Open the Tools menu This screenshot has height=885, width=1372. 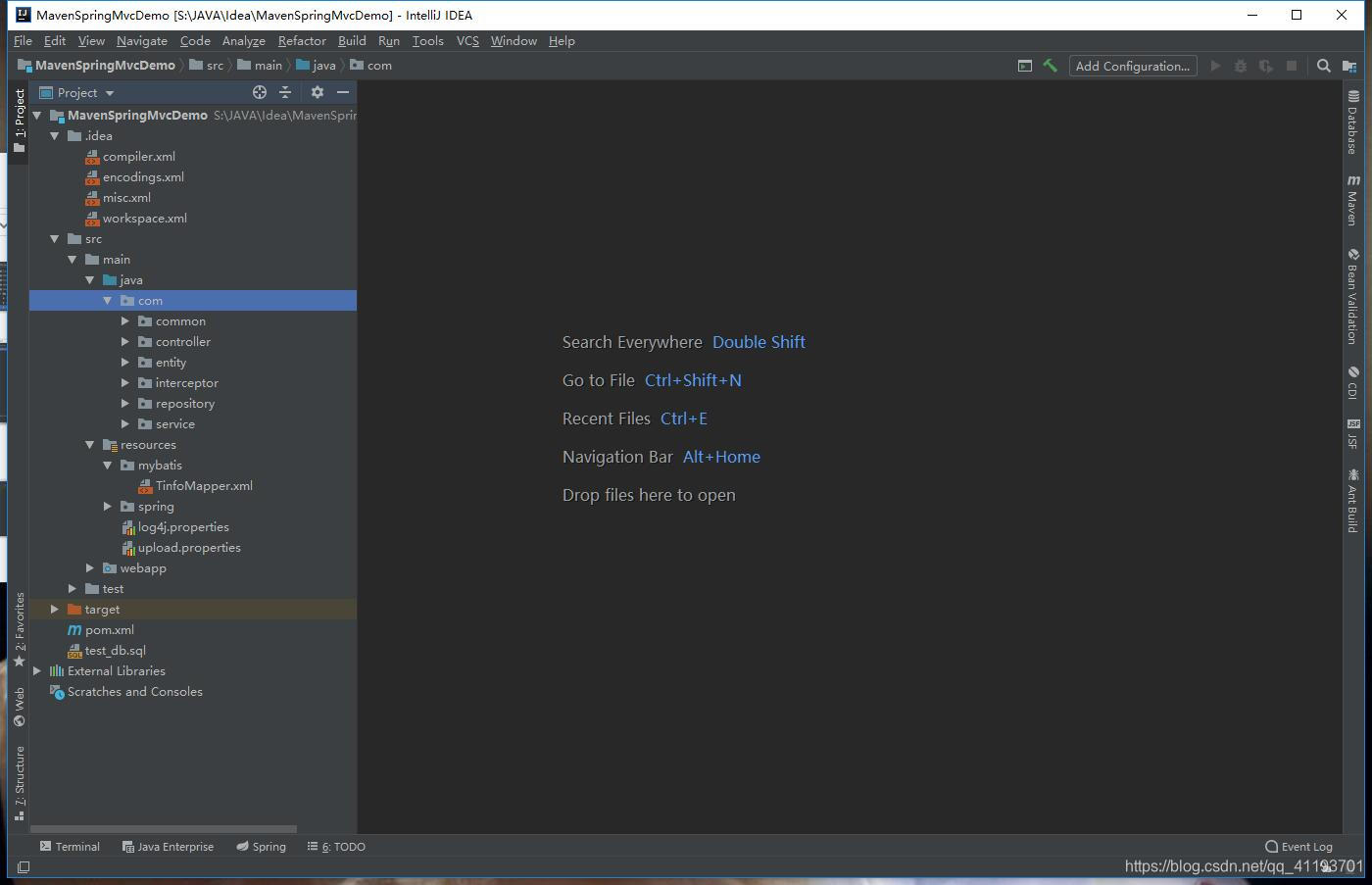tap(427, 41)
